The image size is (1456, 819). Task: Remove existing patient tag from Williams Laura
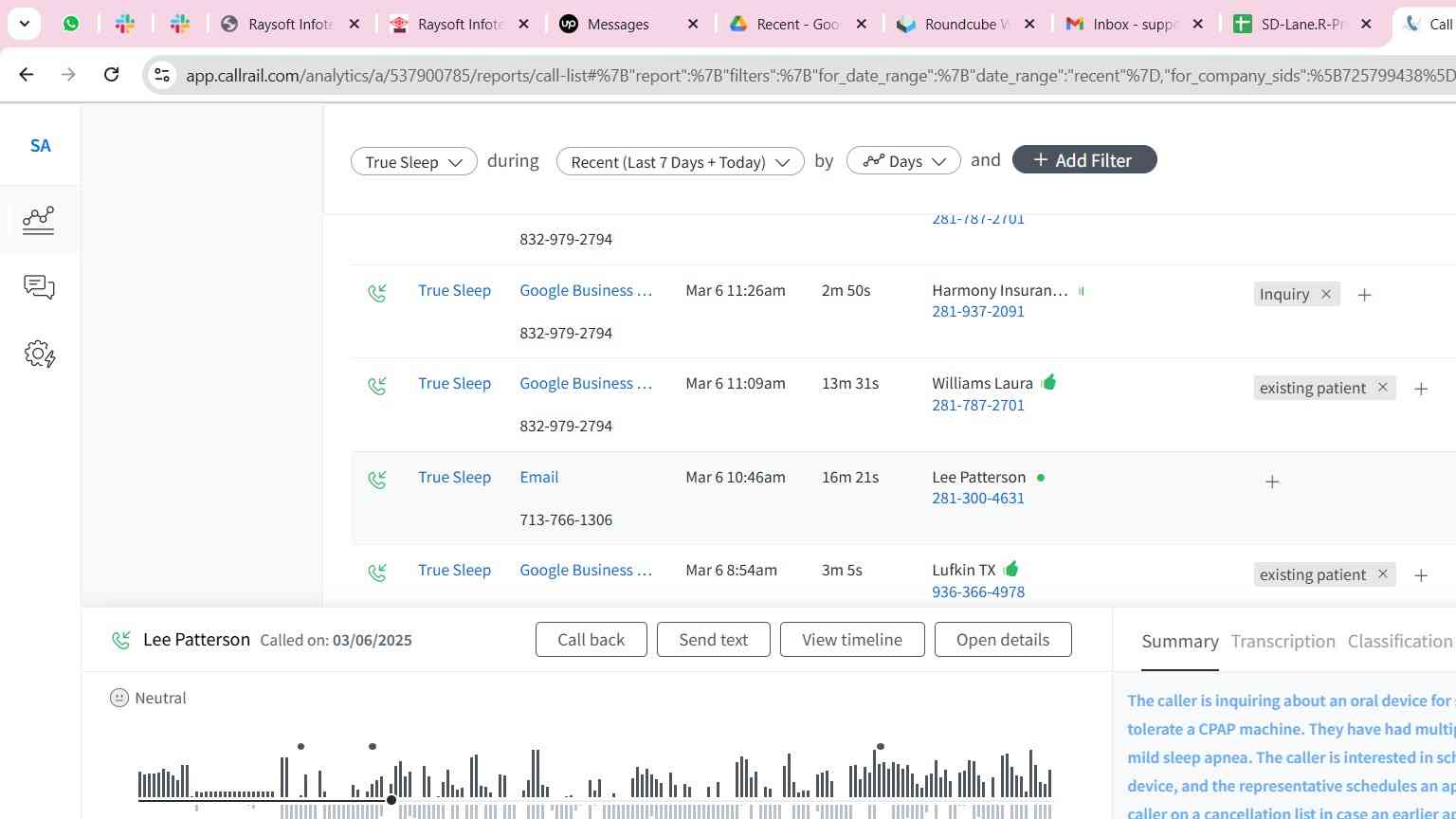pyautogui.click(x=1382, y=387)
